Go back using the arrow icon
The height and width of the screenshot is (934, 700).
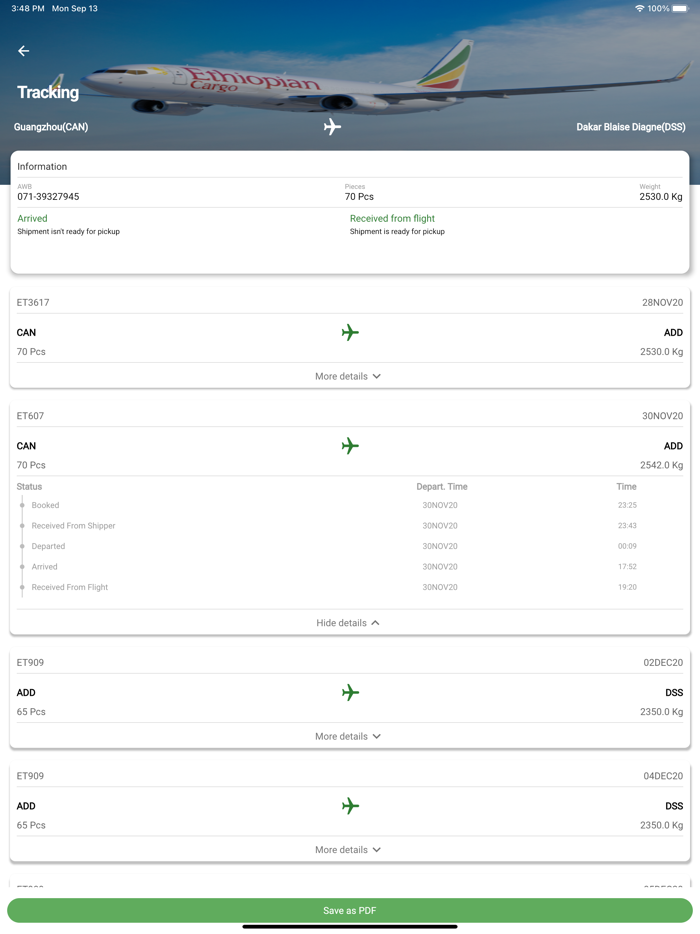click(x=24, y=51)
